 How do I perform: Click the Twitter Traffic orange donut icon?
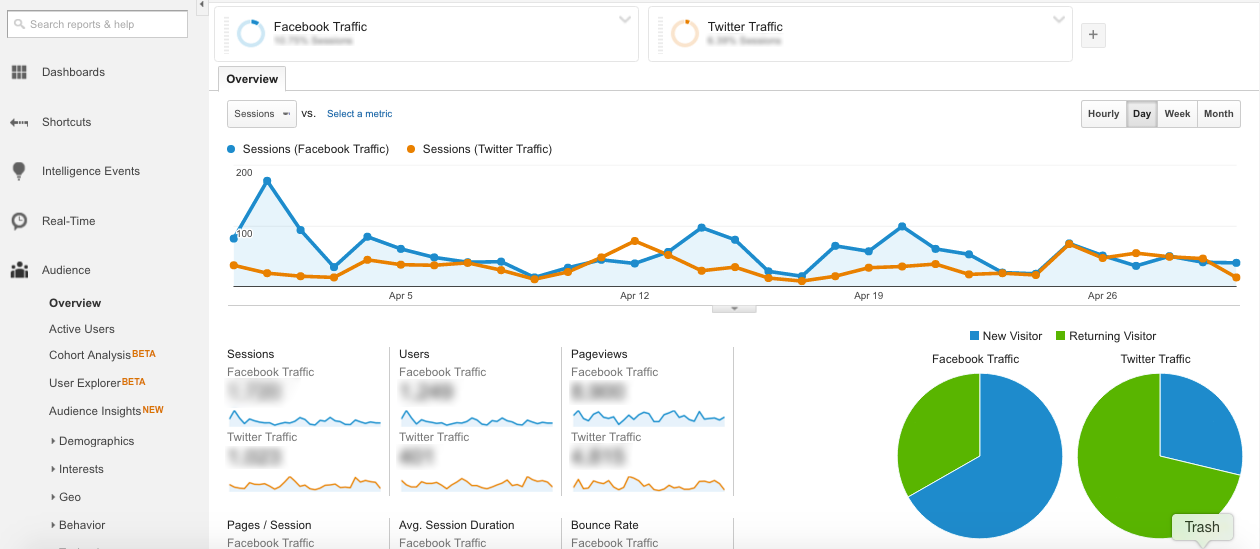(x=685, y=34)
